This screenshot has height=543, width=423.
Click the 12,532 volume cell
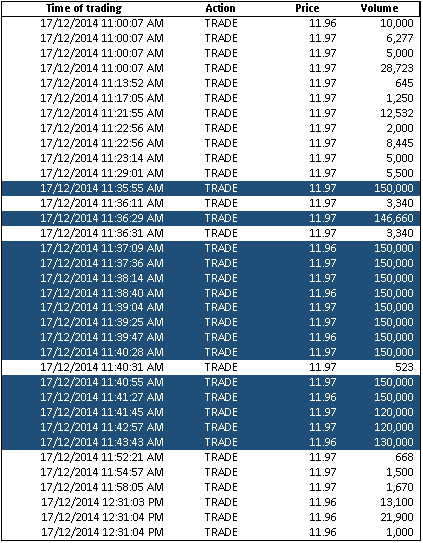397,113
